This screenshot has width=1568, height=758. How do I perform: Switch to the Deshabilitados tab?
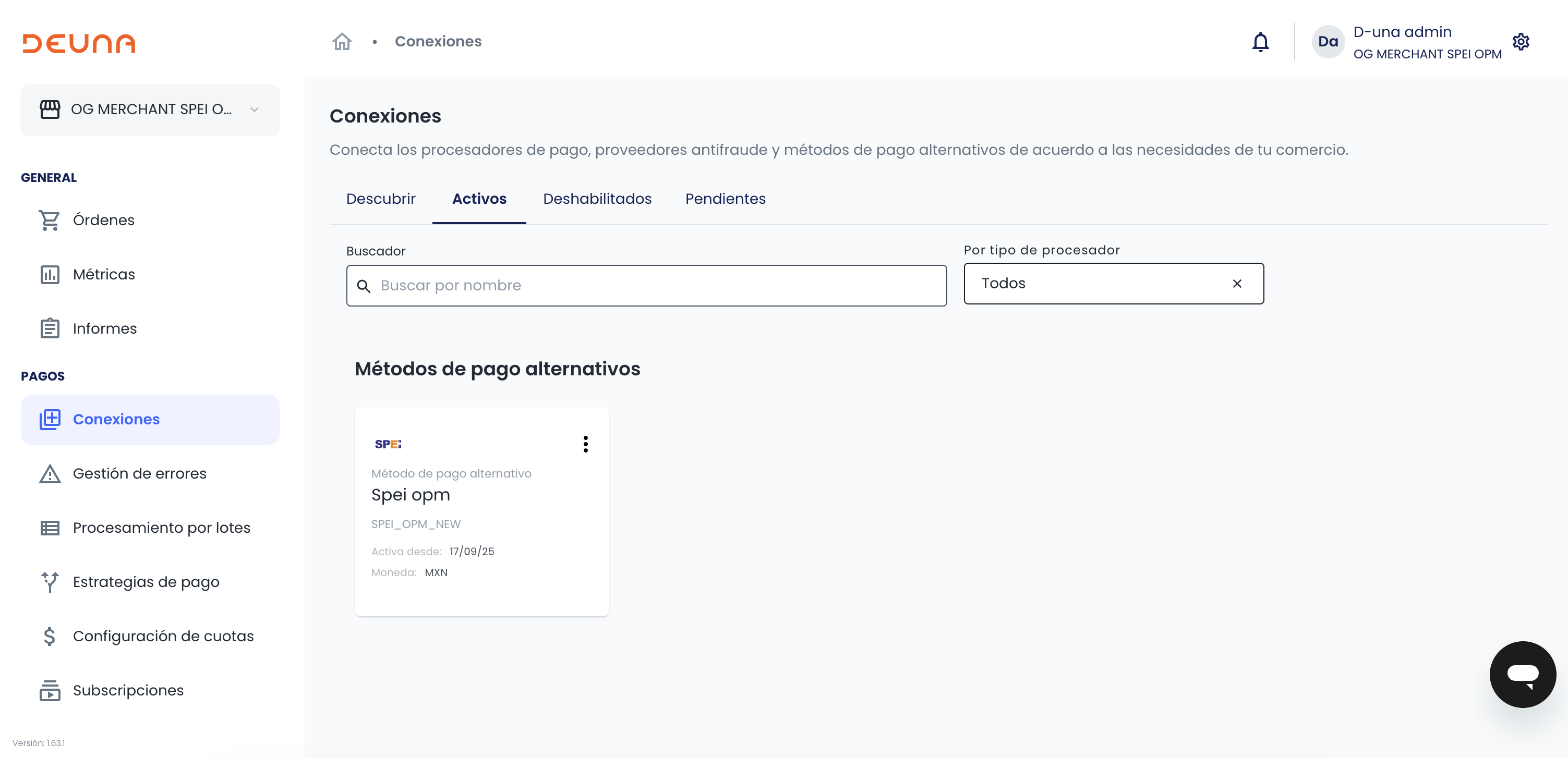[597, 199]
